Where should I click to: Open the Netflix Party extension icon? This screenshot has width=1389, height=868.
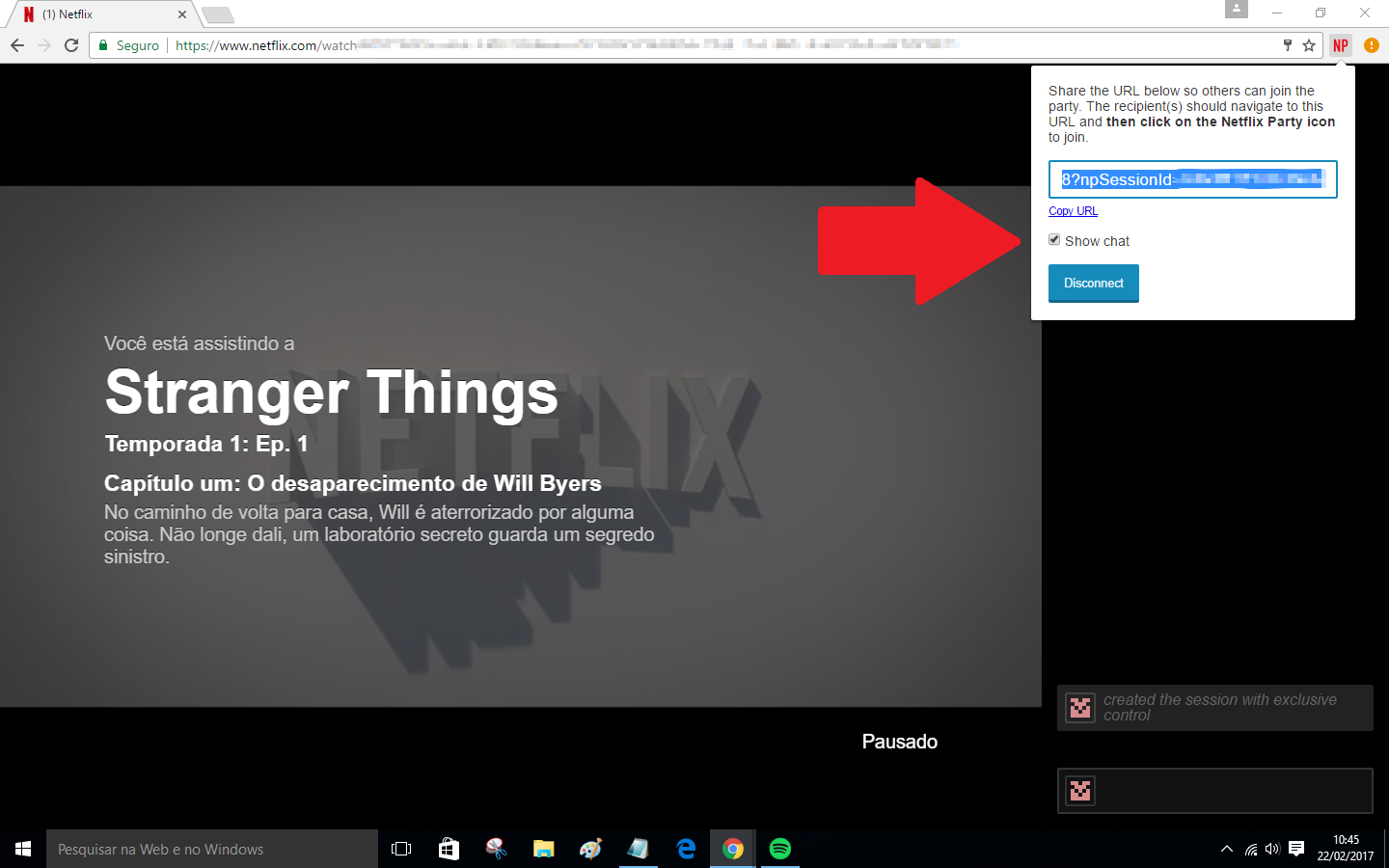[x=1341, y=45]
